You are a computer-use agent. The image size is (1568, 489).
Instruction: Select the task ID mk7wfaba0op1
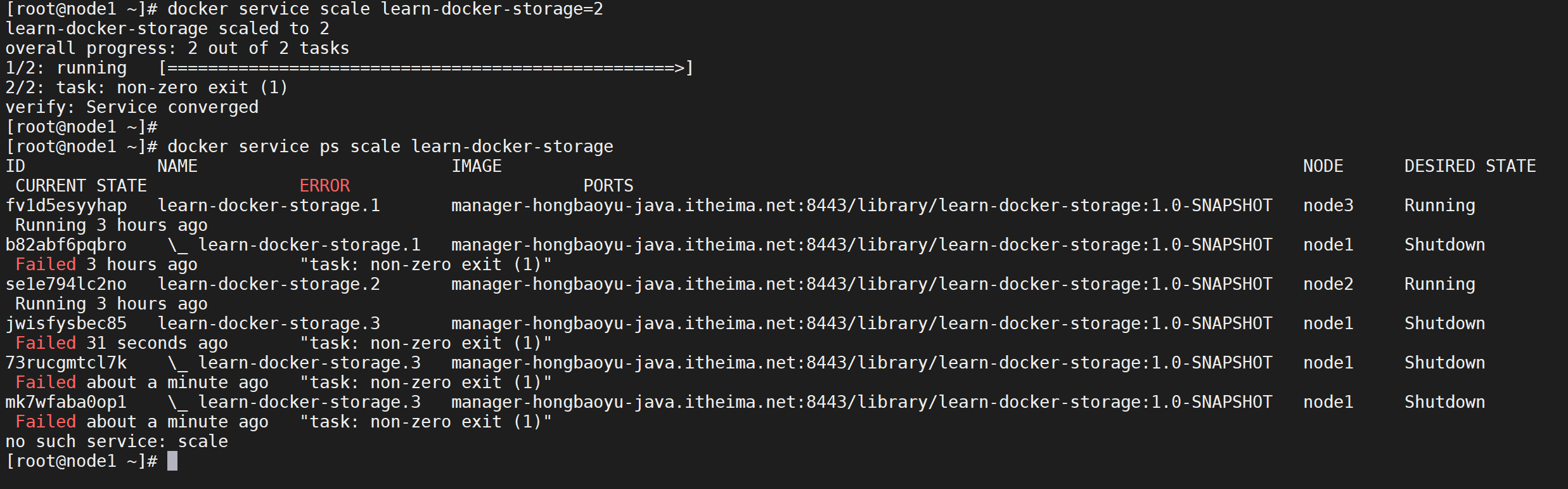pyautogui.click(x=66, y=402)
